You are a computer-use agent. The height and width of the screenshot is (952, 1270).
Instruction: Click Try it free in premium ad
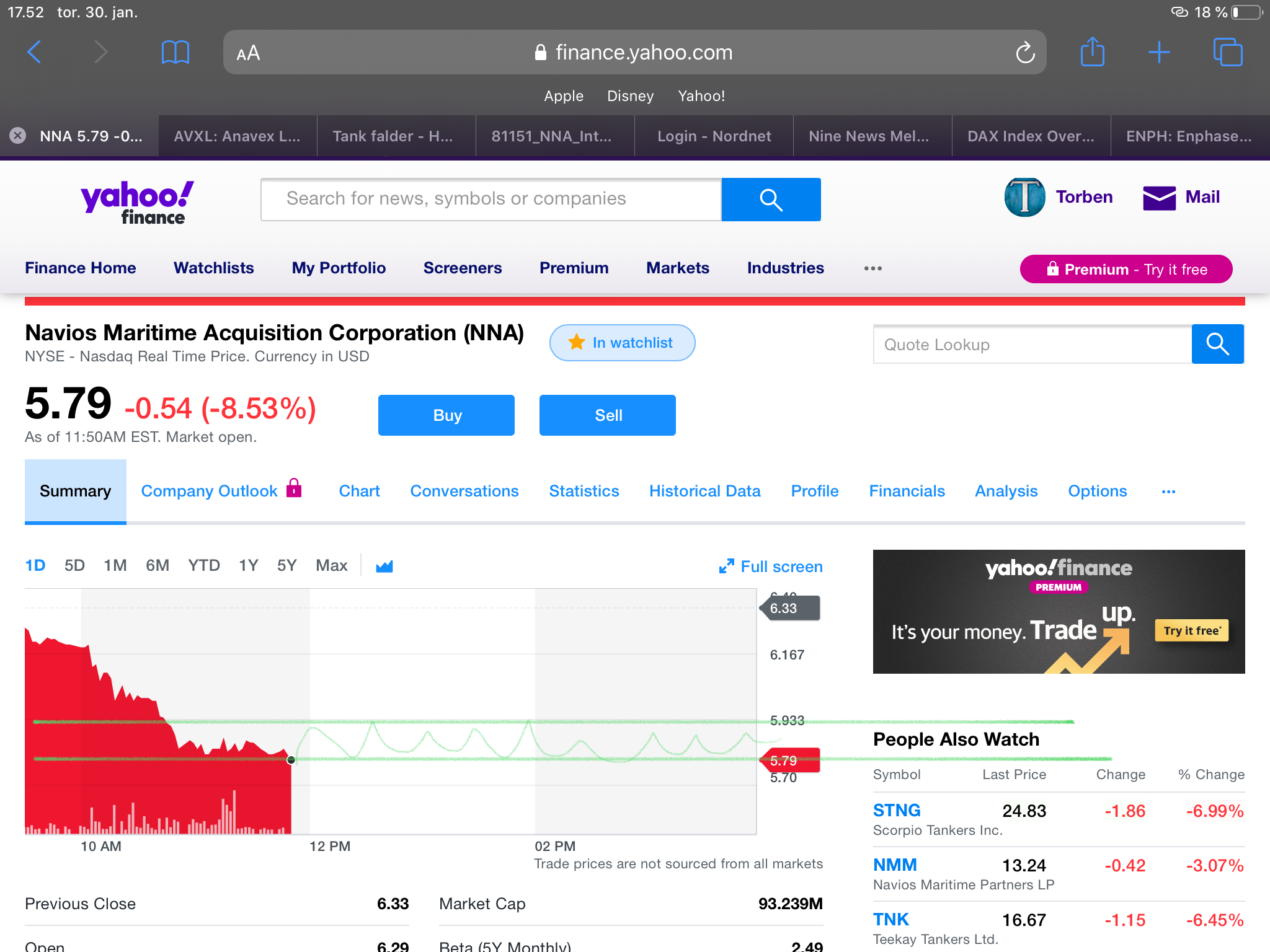(x=1191, y=631)
